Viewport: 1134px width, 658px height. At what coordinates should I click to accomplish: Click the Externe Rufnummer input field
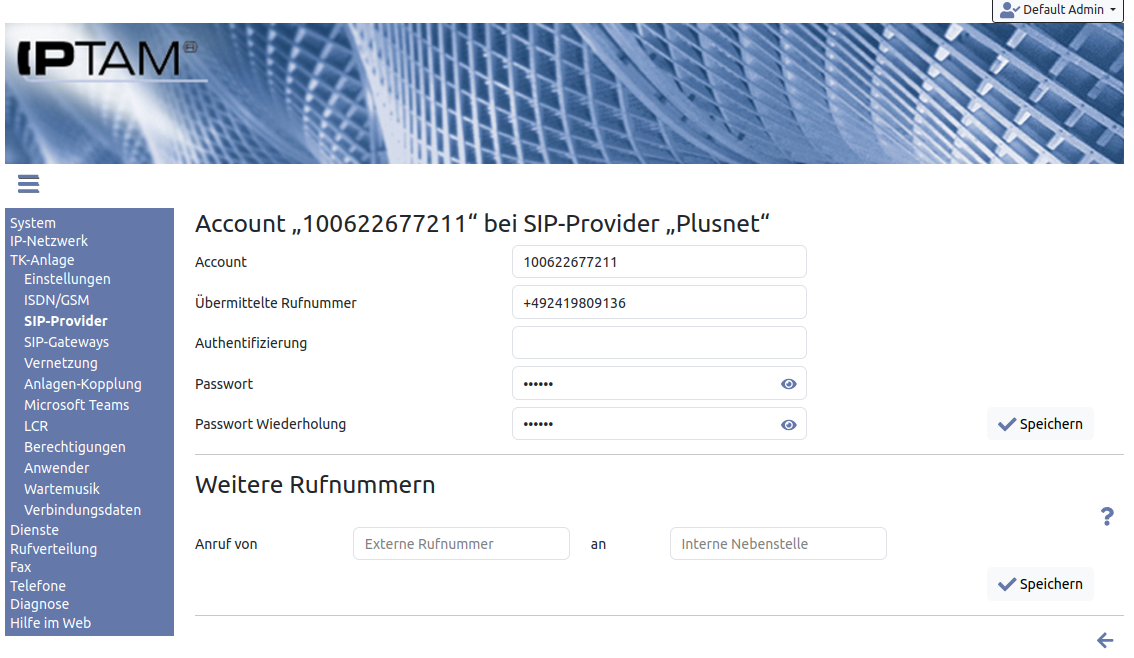tap(461, 544)
